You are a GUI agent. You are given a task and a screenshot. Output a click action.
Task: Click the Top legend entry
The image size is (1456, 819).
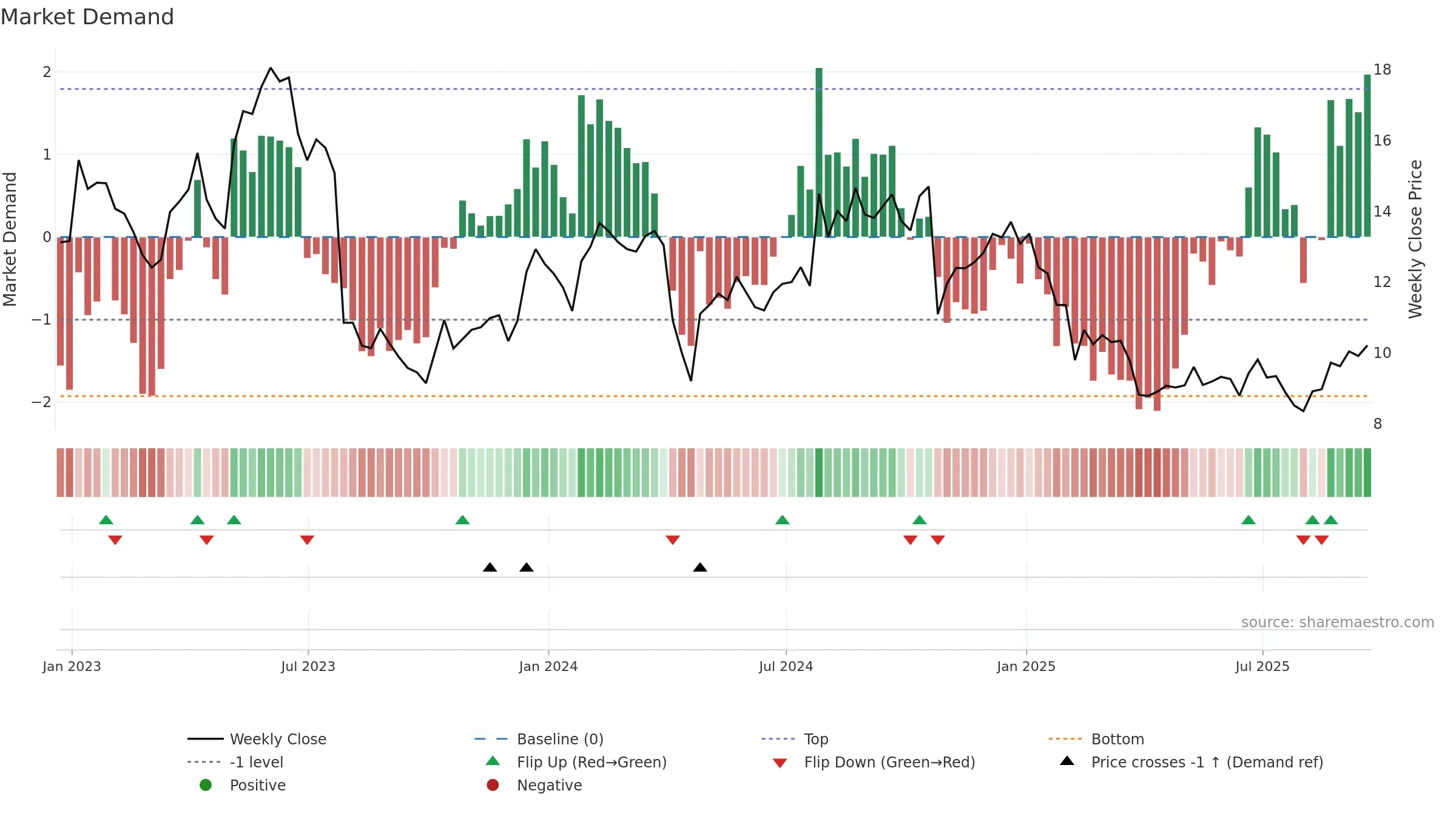pos(795,739)
